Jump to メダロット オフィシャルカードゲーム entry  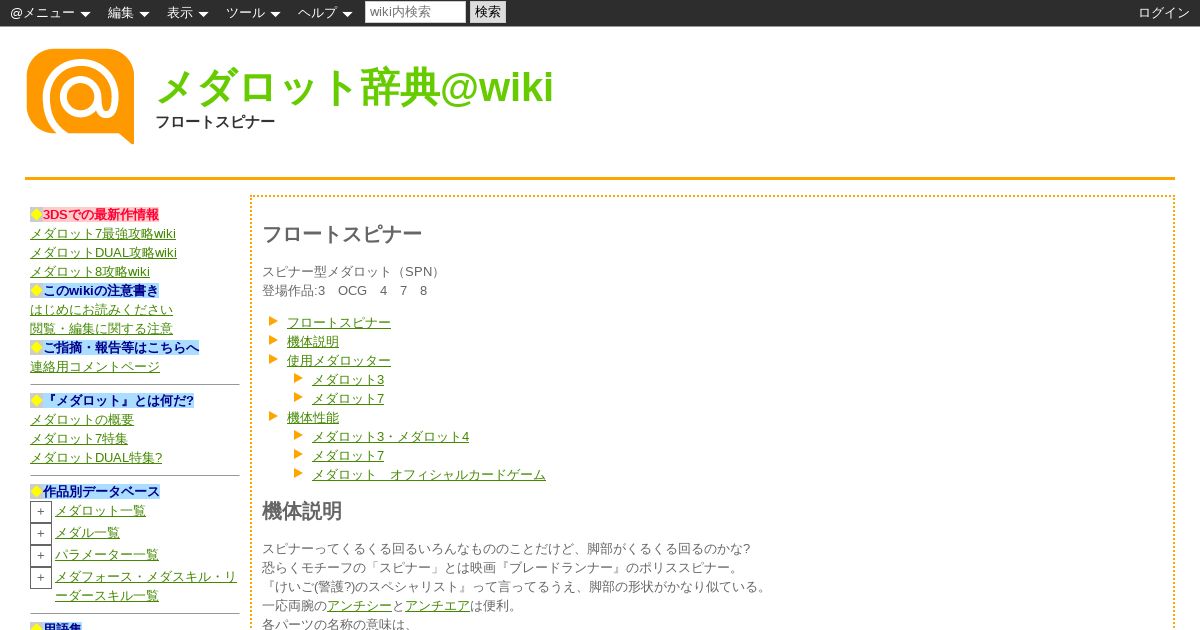point(429,475)
